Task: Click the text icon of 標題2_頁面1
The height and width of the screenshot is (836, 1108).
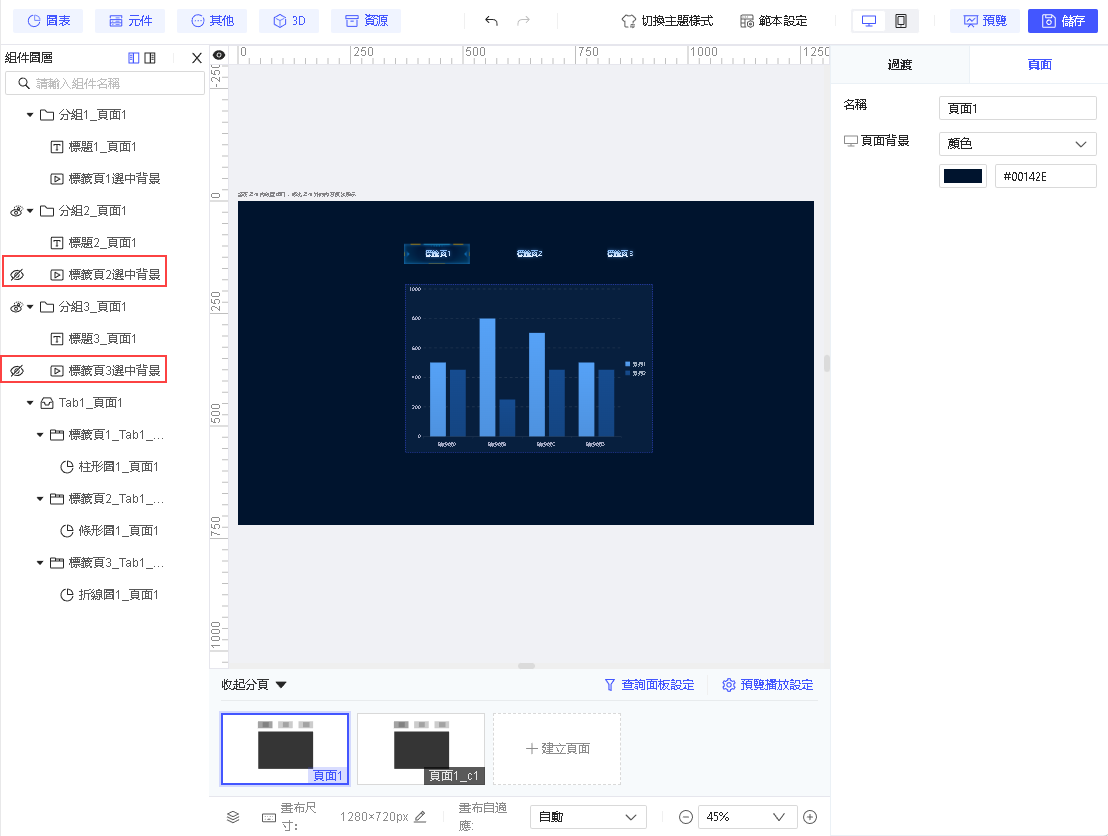Action: click(x=57, y=243)
